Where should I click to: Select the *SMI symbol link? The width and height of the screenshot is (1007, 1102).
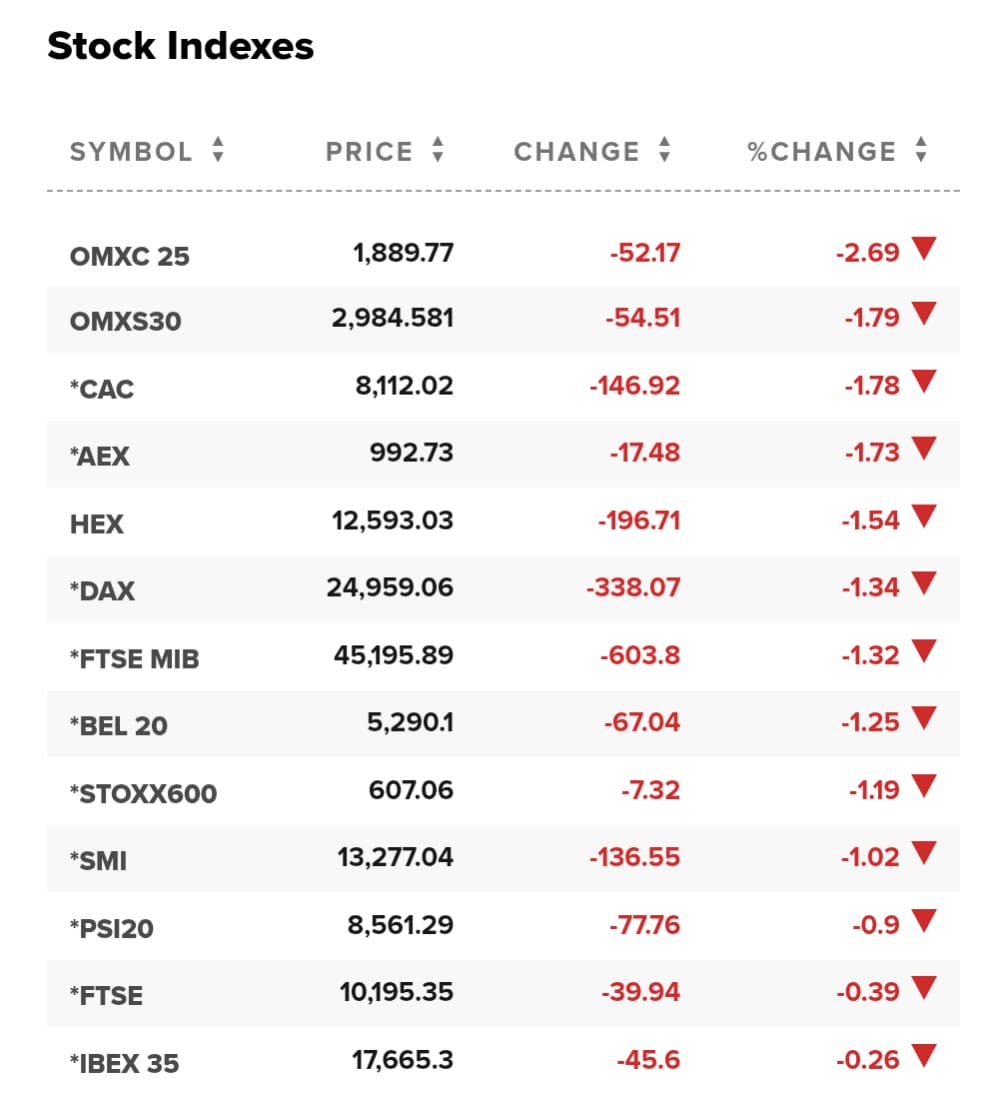(98, 860)
